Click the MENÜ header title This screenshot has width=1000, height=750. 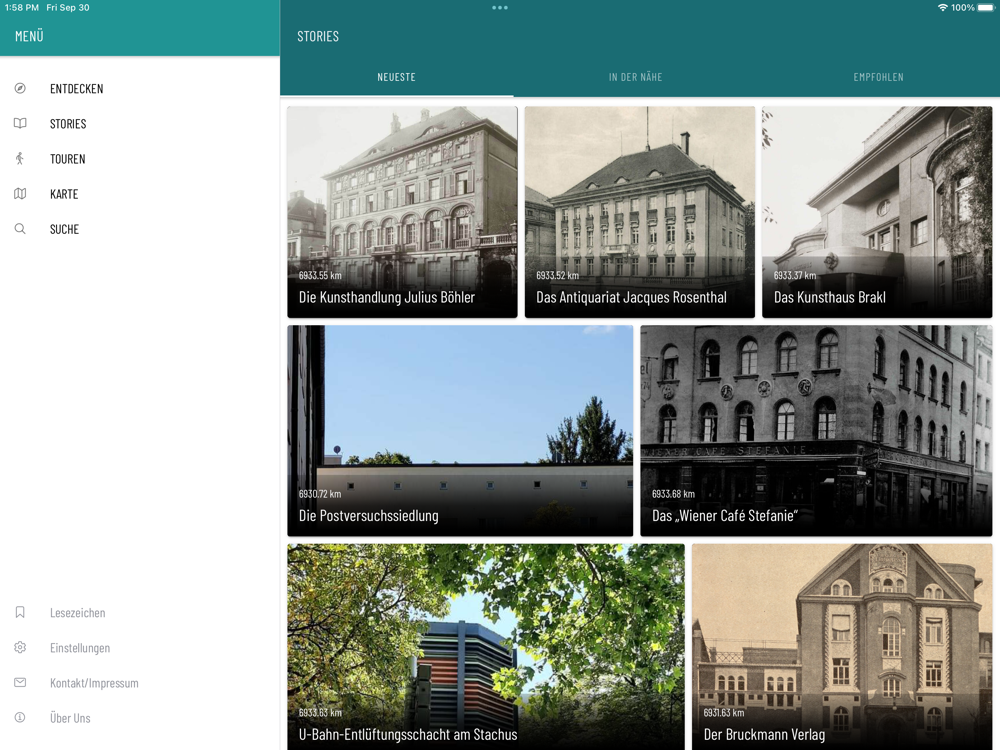tap(29, 36)
